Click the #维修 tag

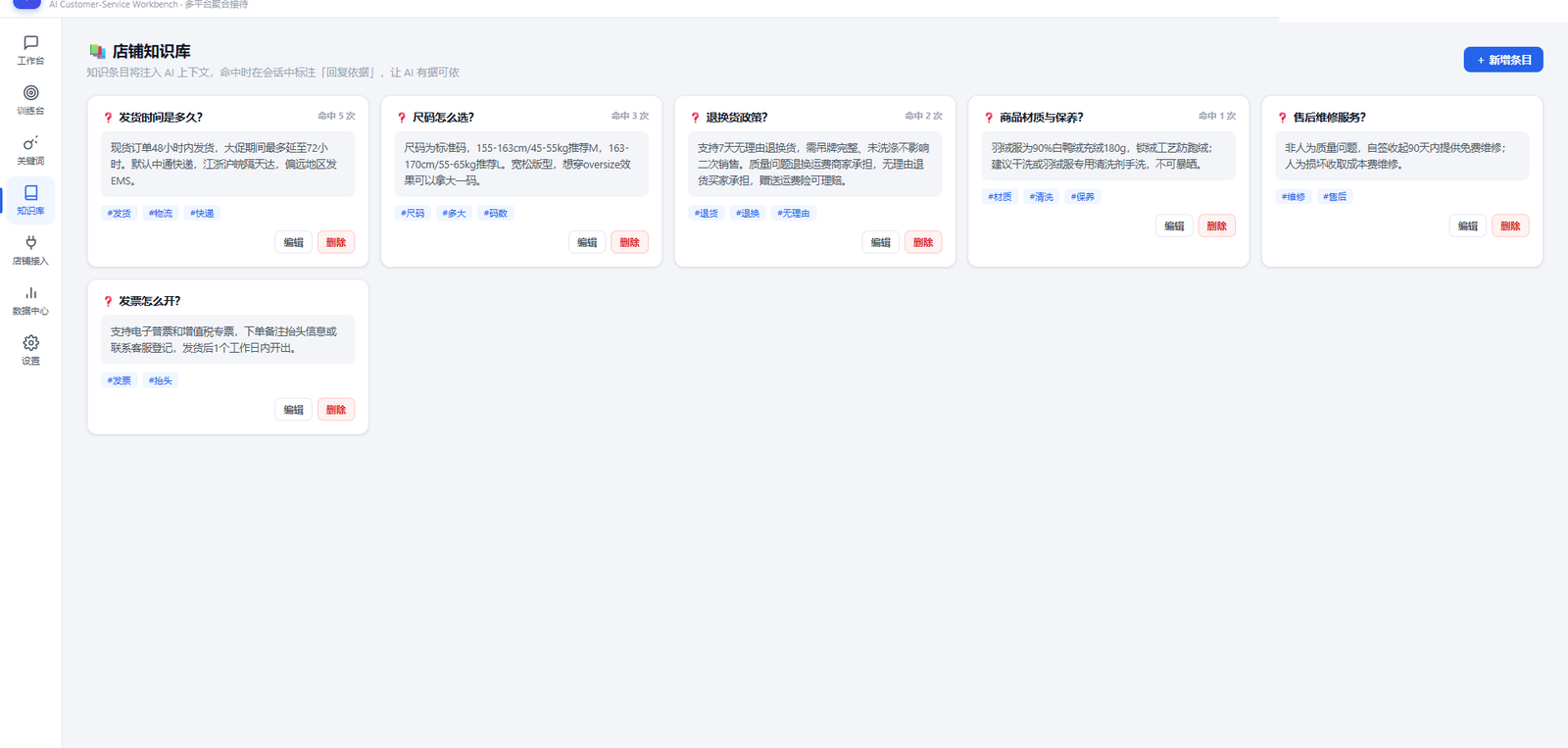pyautogui.click(x=1294, y=196)
